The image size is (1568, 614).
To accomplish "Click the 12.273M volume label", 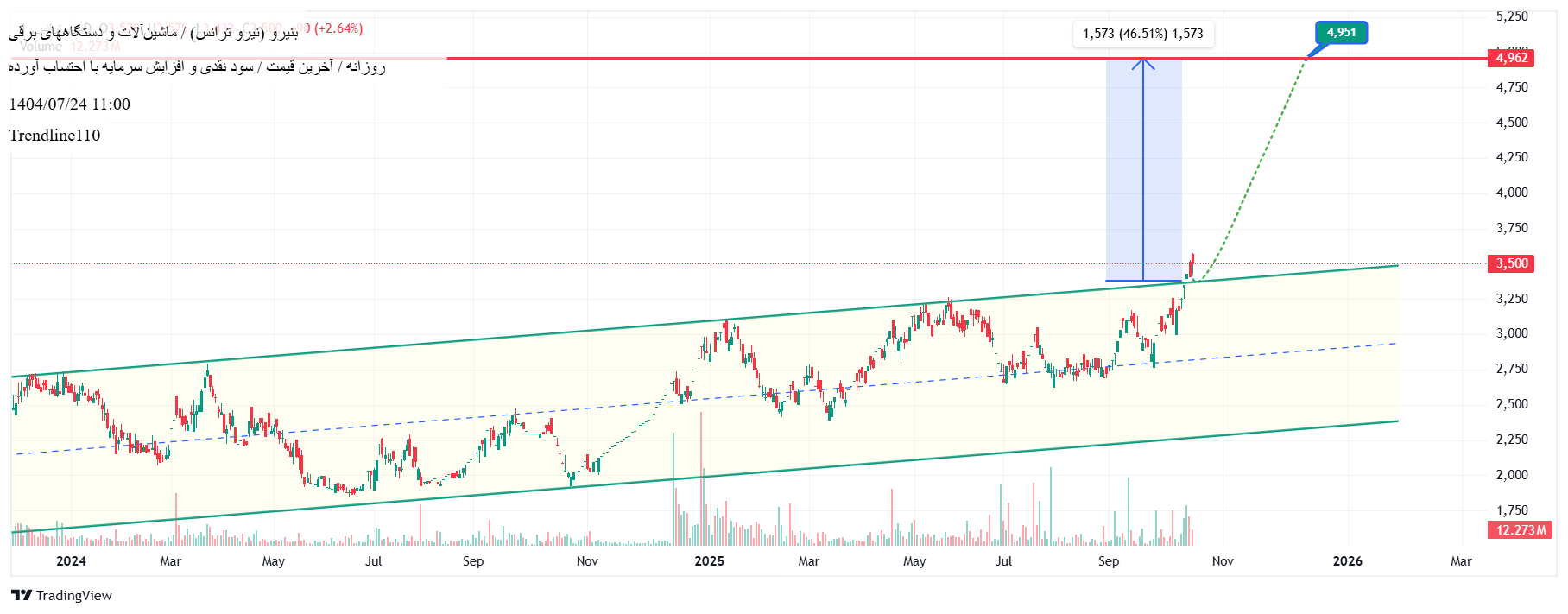I will (x=1520, y=530).
